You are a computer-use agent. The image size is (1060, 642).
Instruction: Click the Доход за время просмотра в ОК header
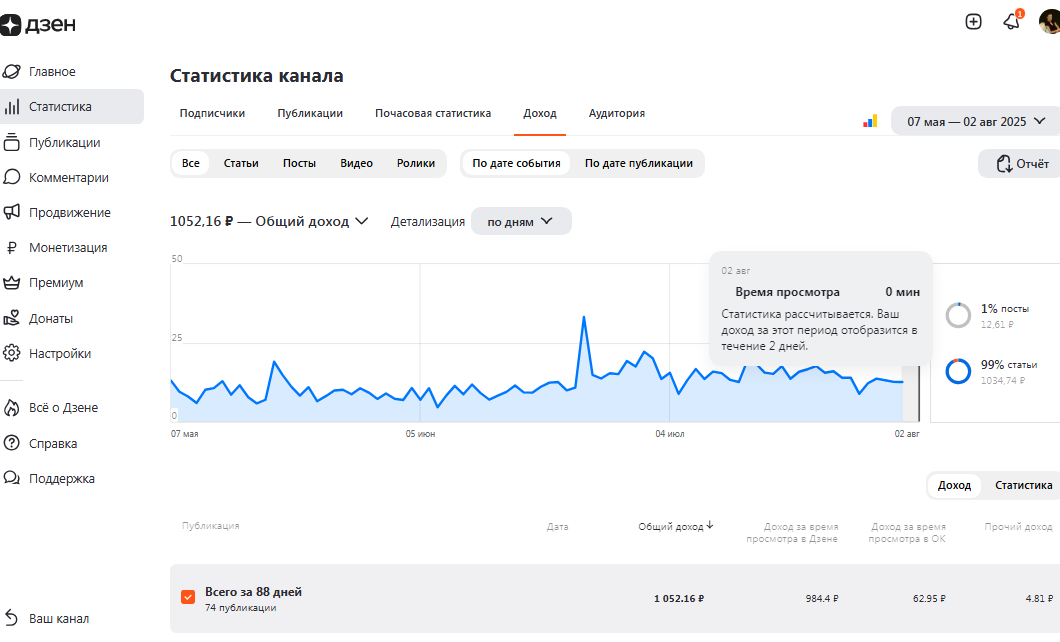pos(907,533)
